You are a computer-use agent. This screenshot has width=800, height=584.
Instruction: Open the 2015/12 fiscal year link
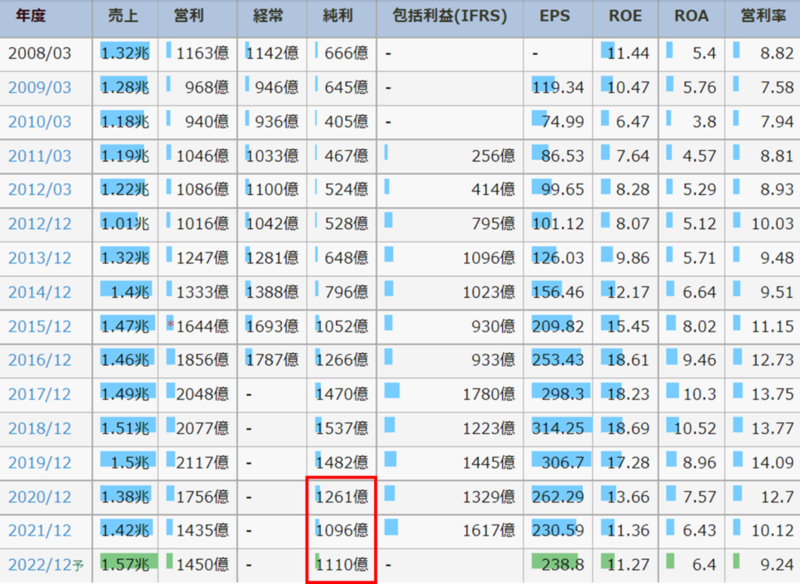click(x=40, y=326)
